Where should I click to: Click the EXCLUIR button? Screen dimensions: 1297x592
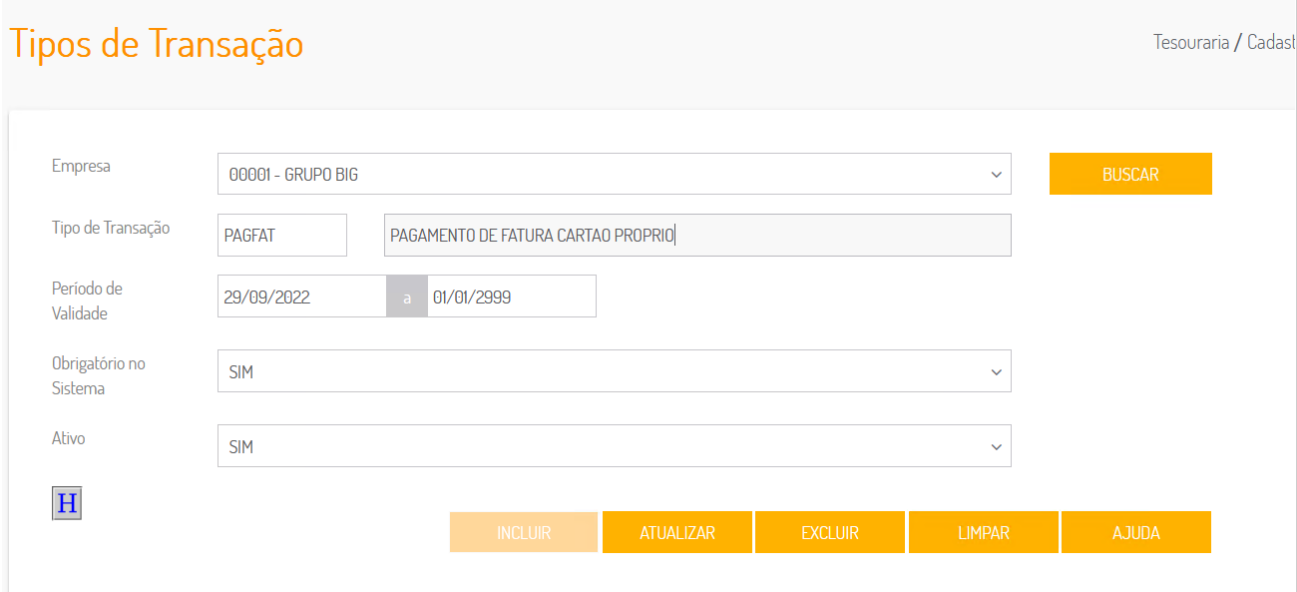[830, 532]
